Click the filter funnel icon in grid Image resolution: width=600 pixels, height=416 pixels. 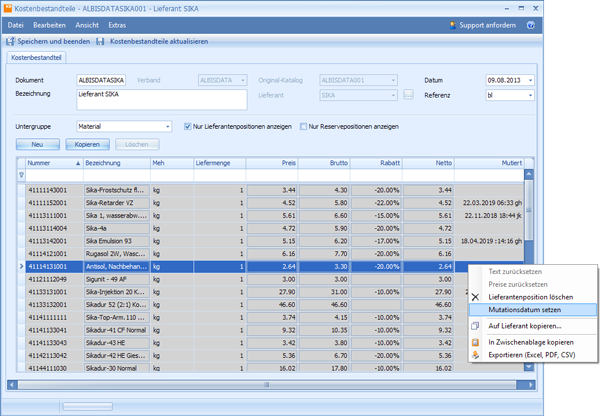coord(21,175)
